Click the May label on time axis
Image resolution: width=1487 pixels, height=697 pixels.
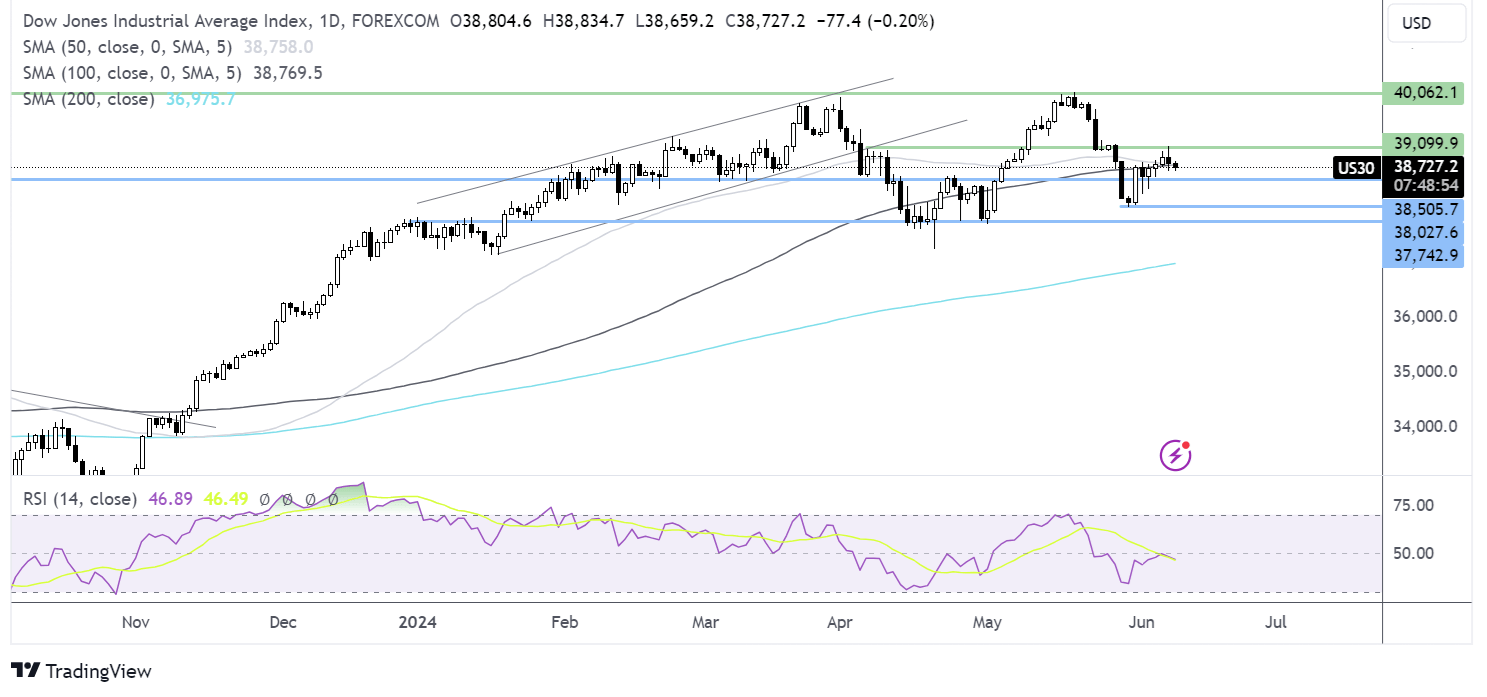pyautogui.click(x=987, y=622)
